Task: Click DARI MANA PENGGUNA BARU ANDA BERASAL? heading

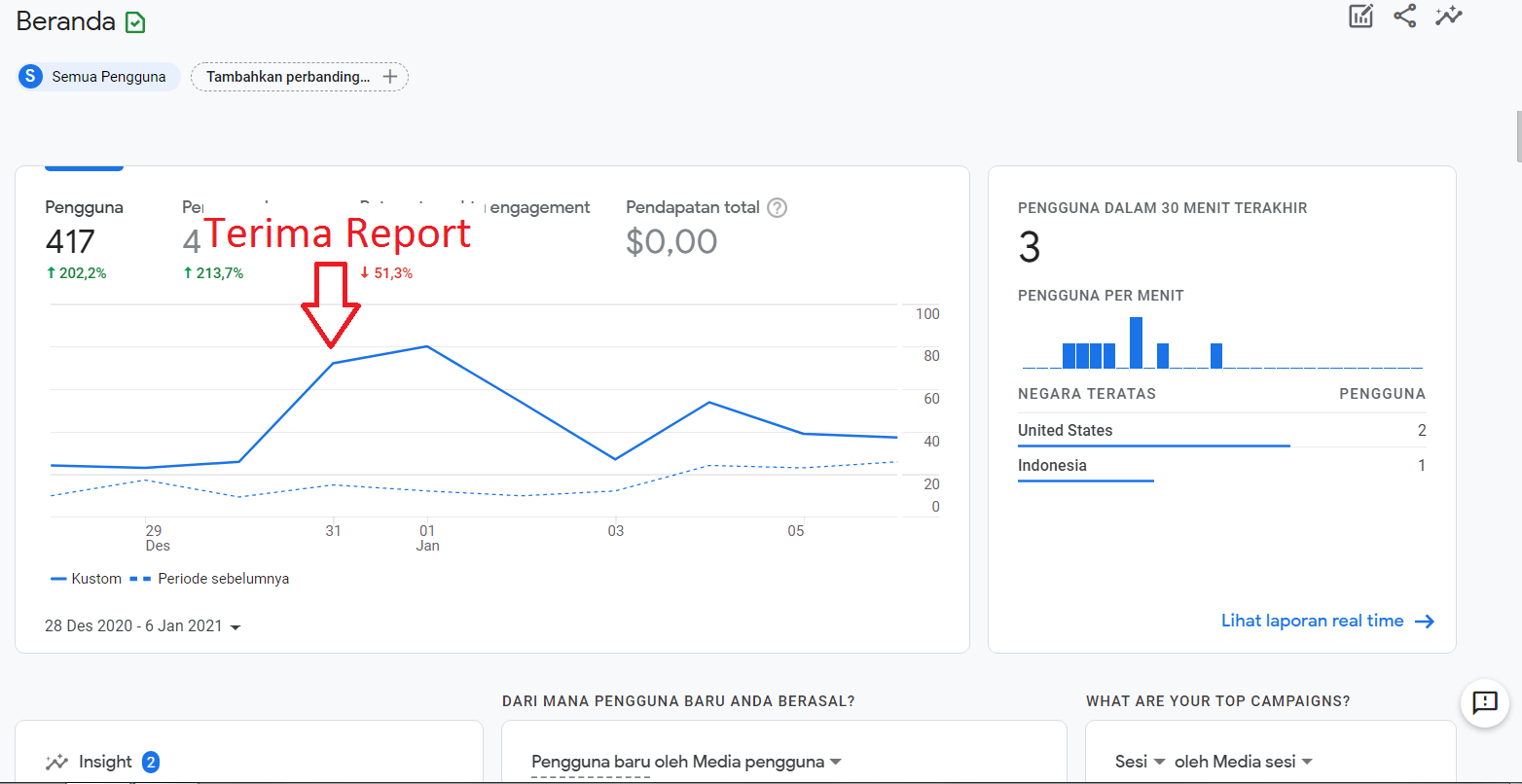Action: point(678,701)
